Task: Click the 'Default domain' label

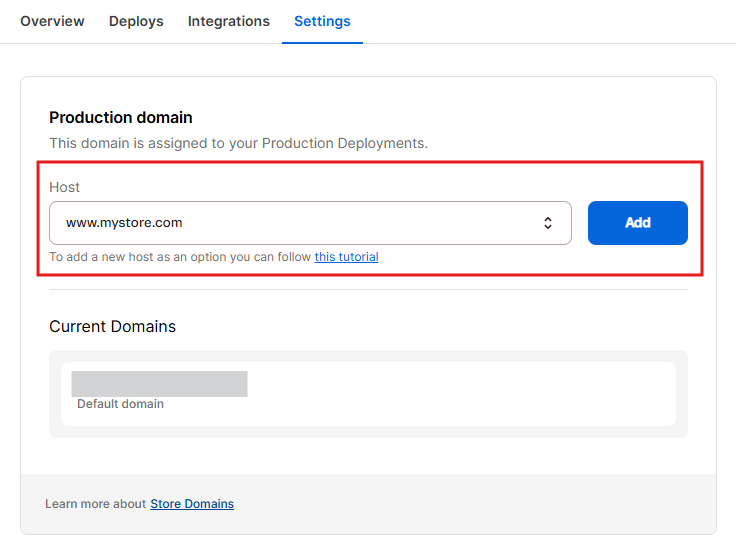Action: [x=121, y=404]
